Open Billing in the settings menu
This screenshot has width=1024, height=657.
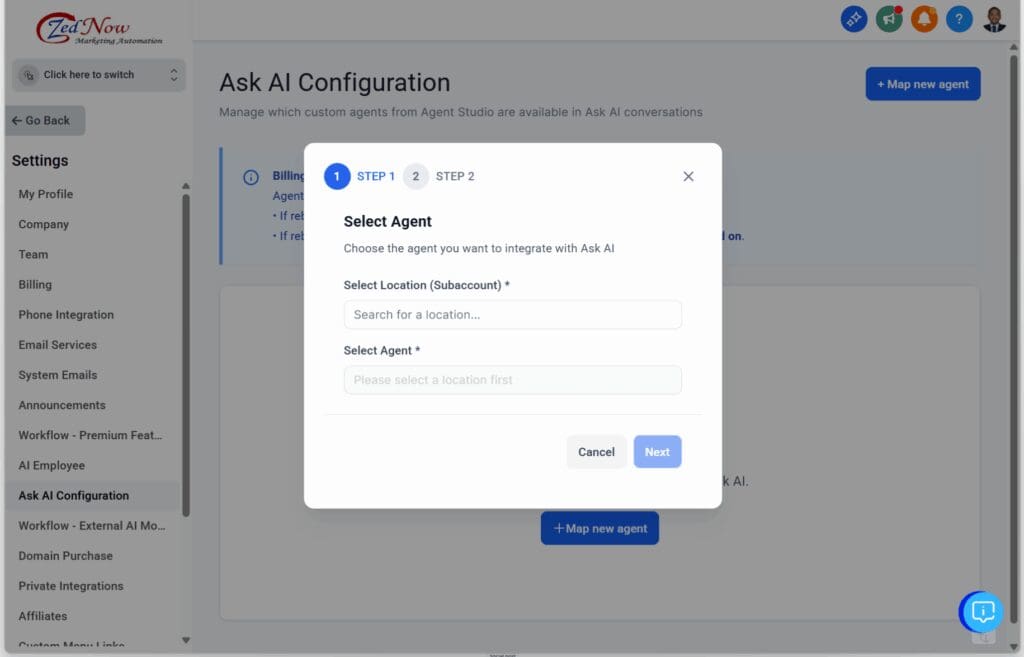pyautogui.click(x=35, y=285)
